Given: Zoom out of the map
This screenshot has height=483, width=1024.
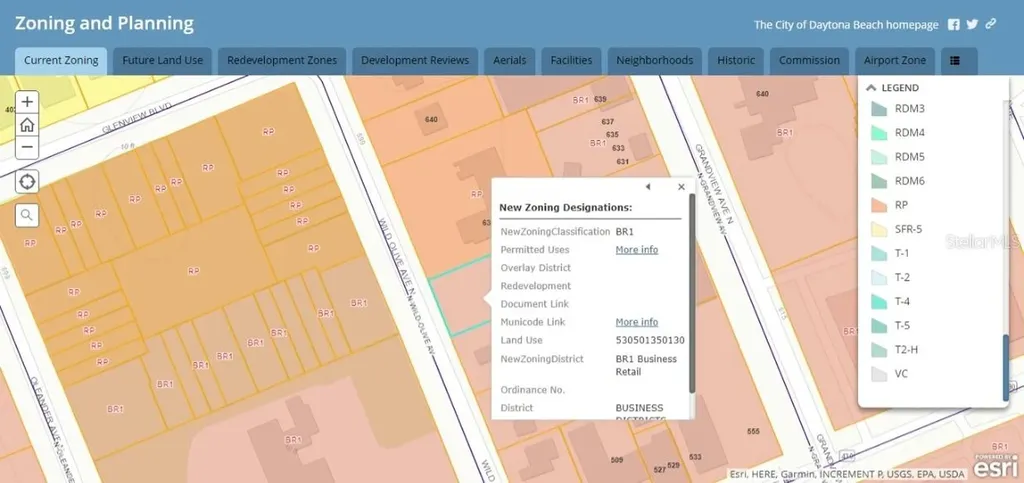Looking at the screenshot, I should 27,147.
